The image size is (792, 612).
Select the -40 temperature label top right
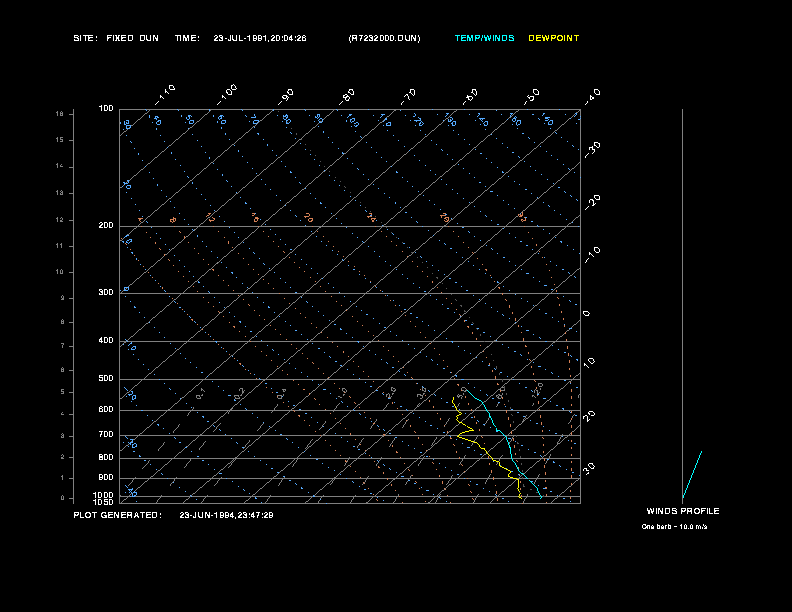pyautogui.click(x=592, y=95)
